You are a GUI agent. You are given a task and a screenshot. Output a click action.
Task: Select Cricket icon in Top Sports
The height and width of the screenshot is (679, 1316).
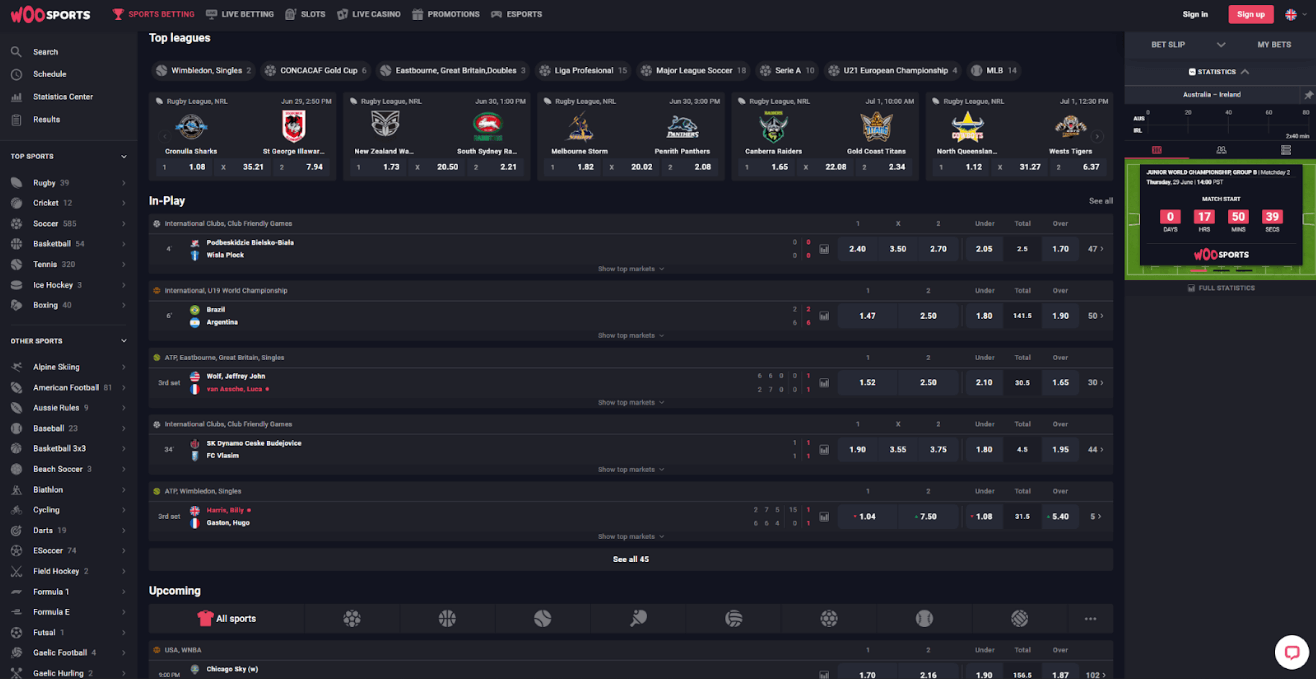pyautogui.click(x=16, y=203)
